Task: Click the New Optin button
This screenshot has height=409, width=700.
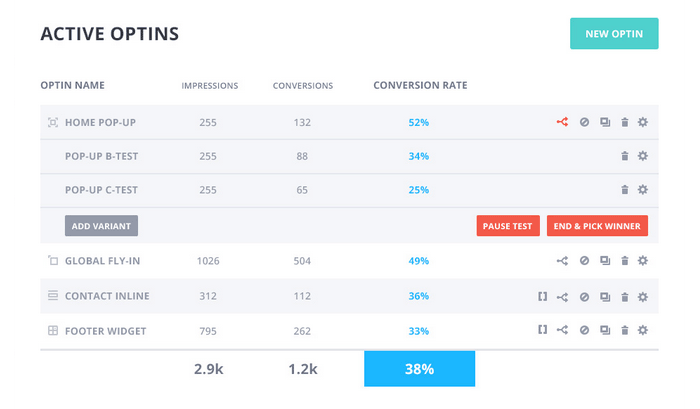Action: (x=613, y=33)
